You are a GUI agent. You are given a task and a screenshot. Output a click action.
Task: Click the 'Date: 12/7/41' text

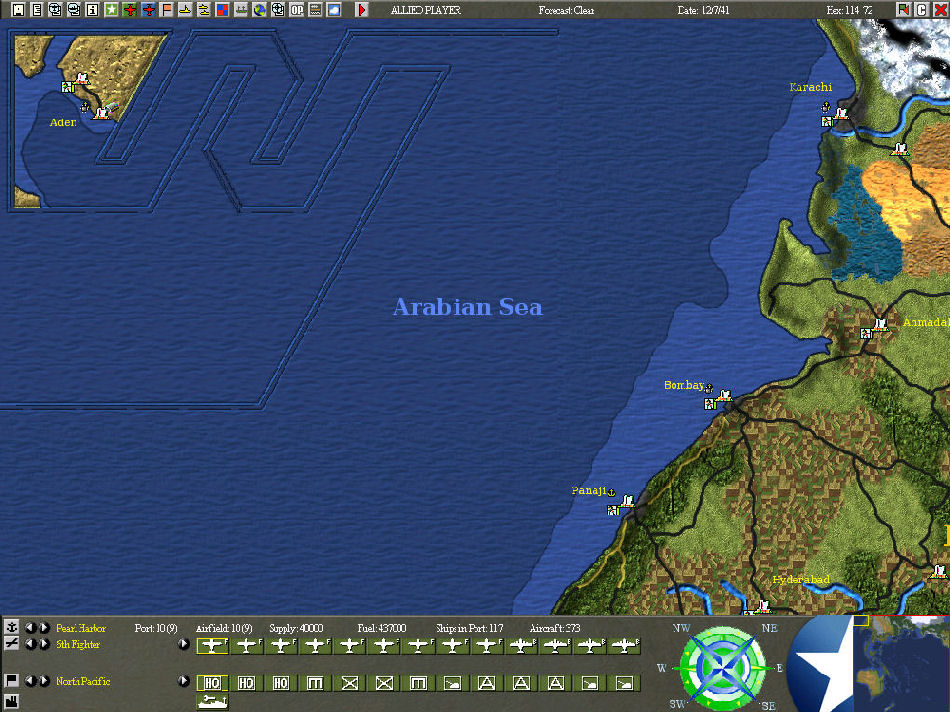tap(703, 10)
